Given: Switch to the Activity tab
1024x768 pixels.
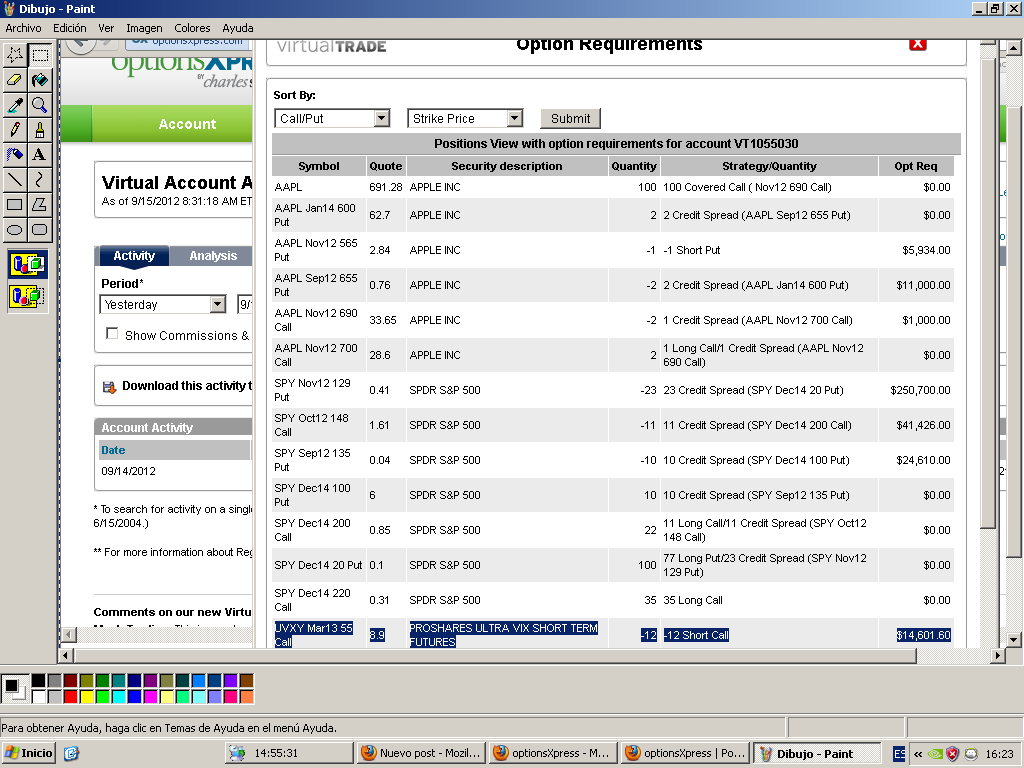Looking at the screenshot, I should pyautogui.click(x=133, y=255).
